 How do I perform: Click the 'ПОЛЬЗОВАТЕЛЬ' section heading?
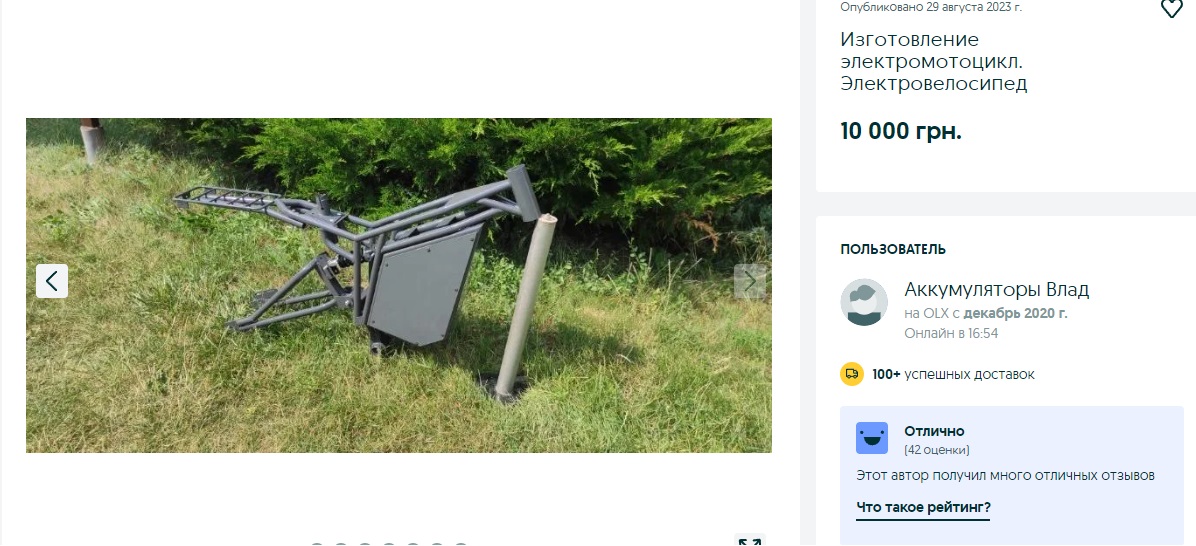pos(893,249)
